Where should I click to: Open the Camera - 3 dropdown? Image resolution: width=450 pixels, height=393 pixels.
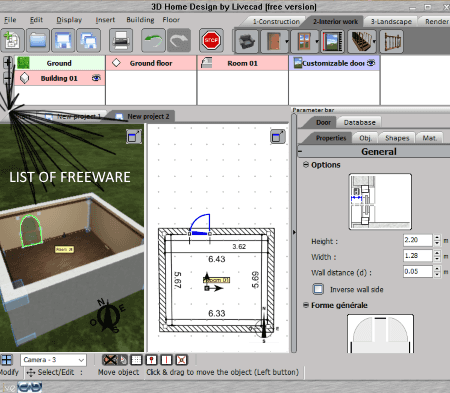(53, 360)
